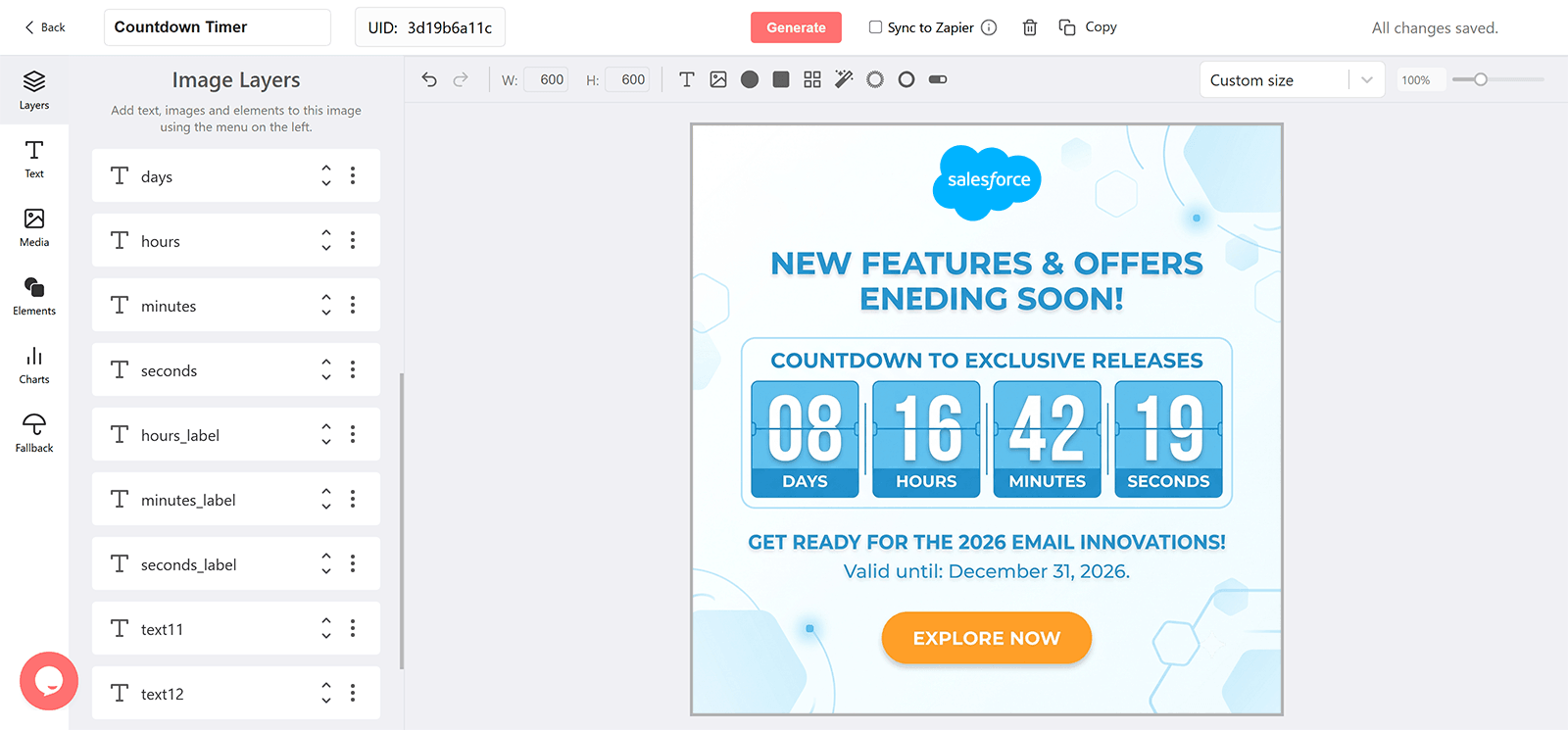Click the layers panel scrollbar
The width and height of the screenshot is (1568, 730).
(x=402, y=520)
